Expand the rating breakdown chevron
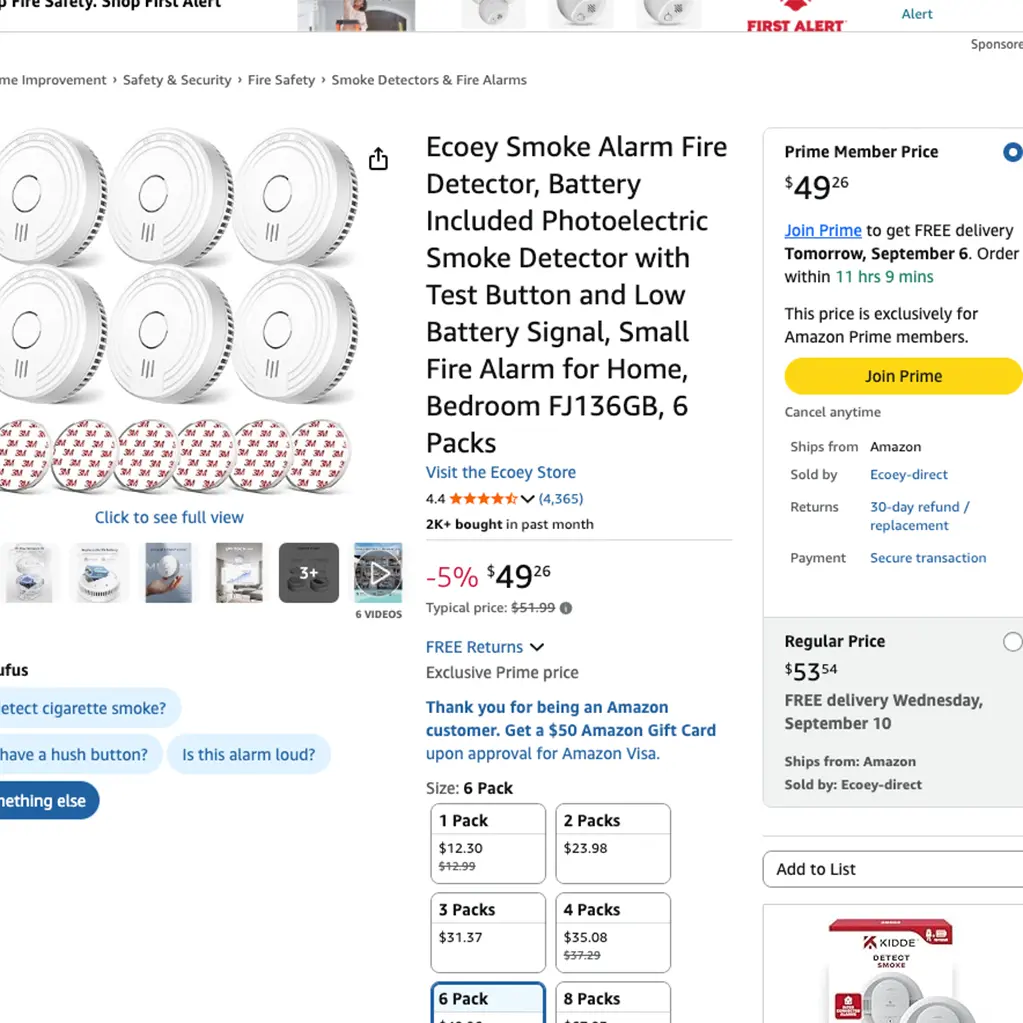 tap(528, 499)
